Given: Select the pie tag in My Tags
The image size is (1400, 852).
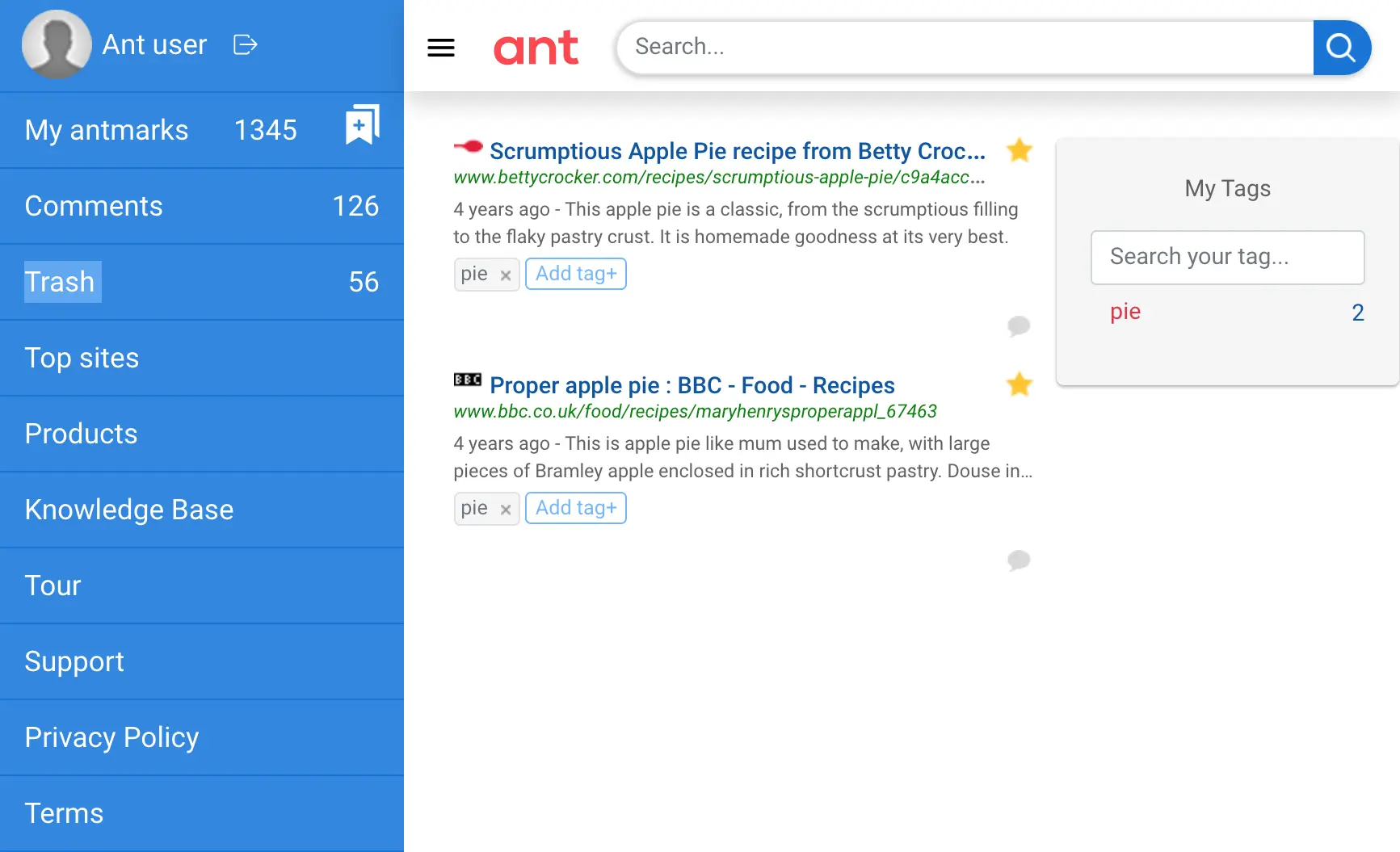Looking at the screenshot, I should coord(1125,312).
